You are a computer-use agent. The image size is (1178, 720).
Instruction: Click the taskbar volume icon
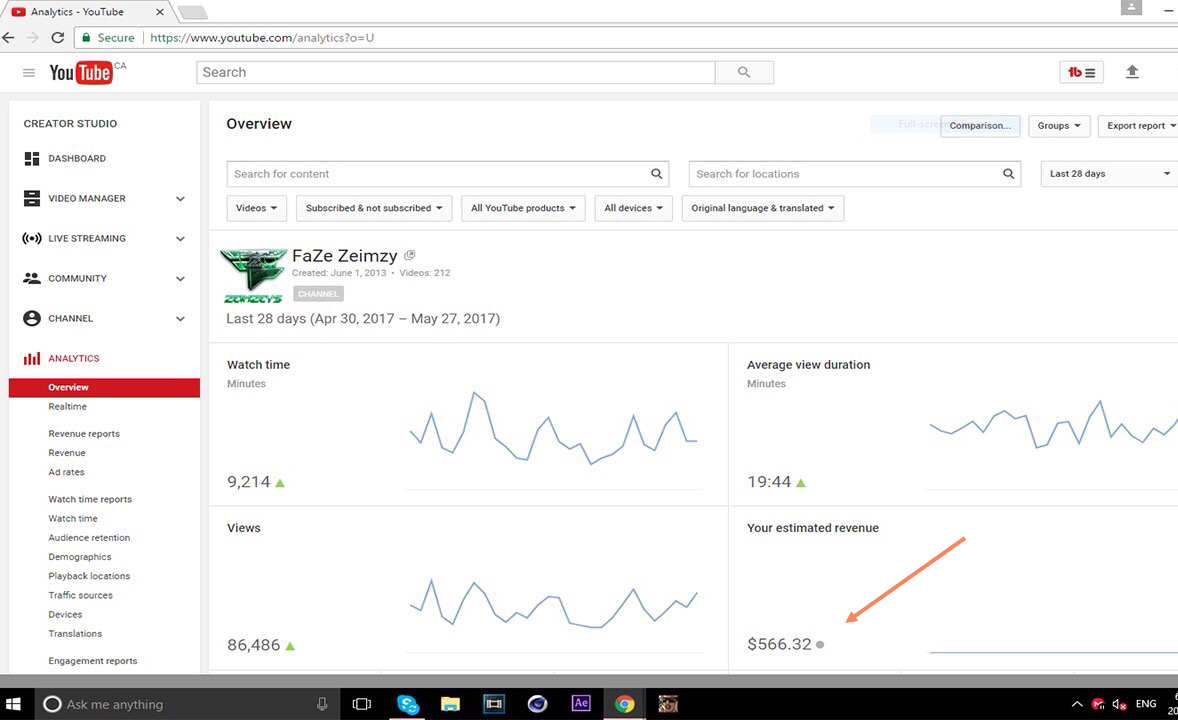(1119, 704)
